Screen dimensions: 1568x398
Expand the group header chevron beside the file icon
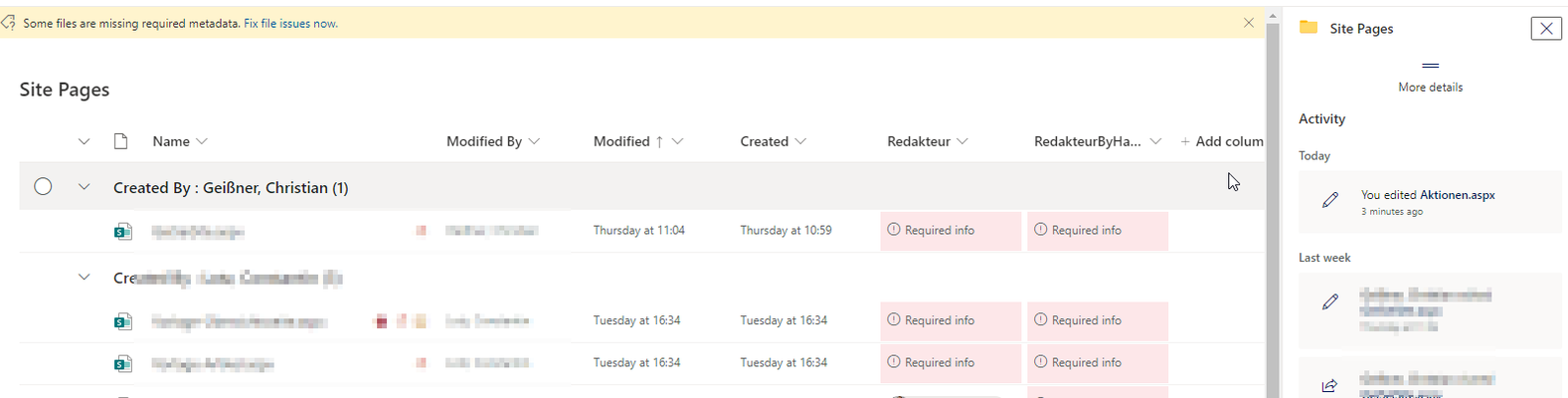point(85,142)
